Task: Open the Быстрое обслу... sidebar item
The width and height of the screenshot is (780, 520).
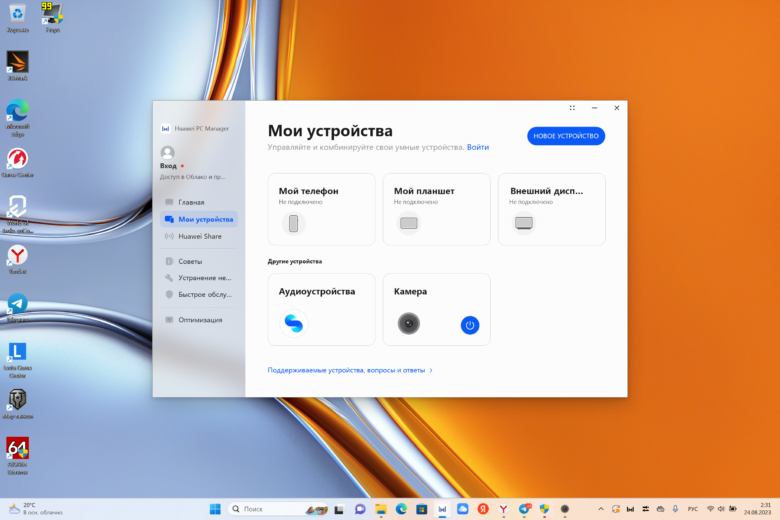Action: coord(198,295)
